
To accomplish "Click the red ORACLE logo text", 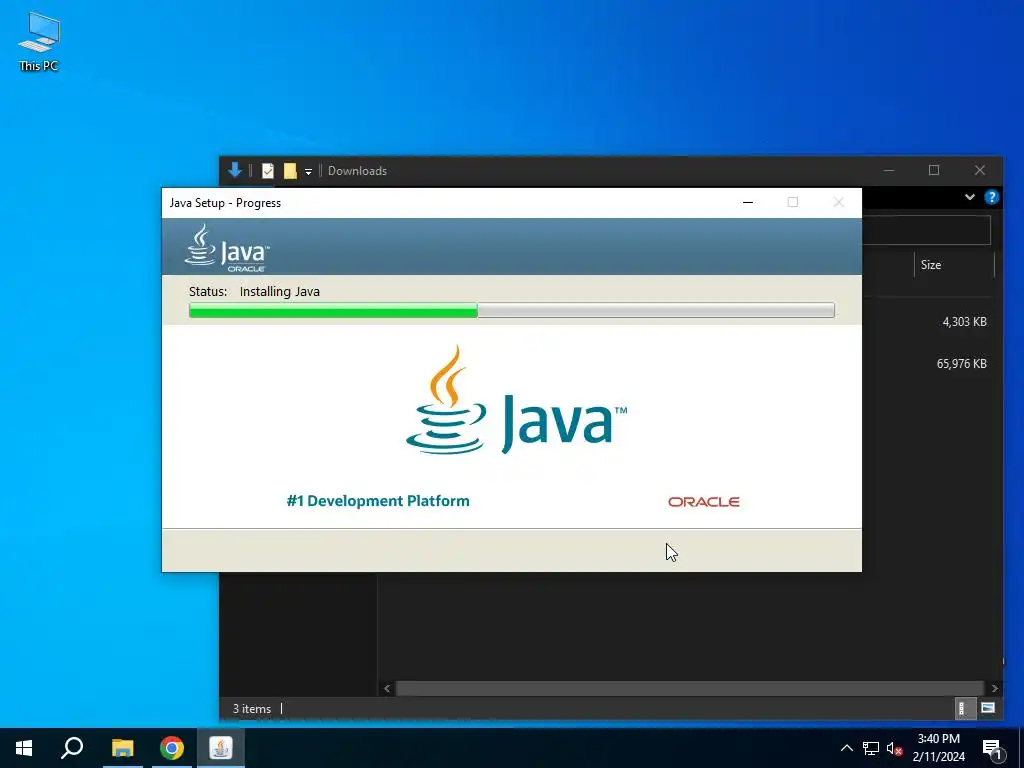I will [x=703, y=502].
